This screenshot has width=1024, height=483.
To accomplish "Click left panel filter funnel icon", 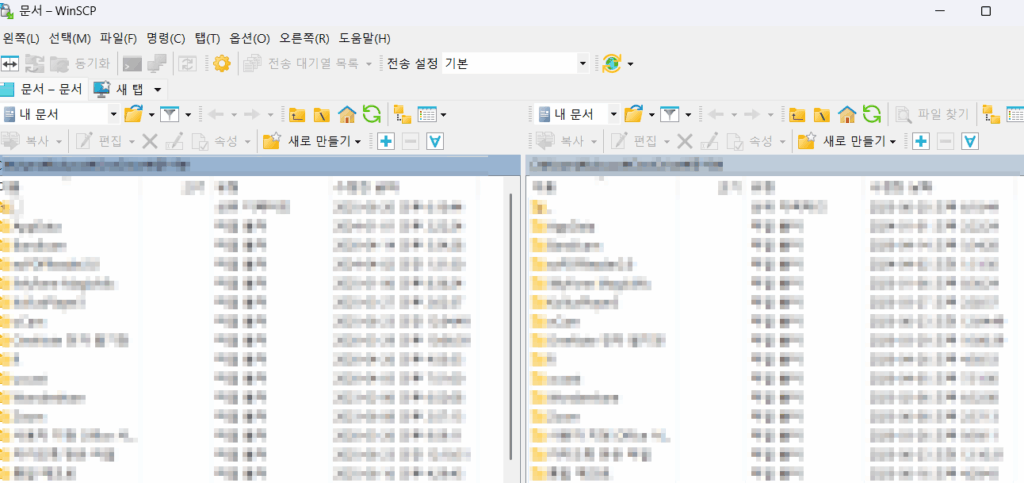I will click(x=170, y=114).
